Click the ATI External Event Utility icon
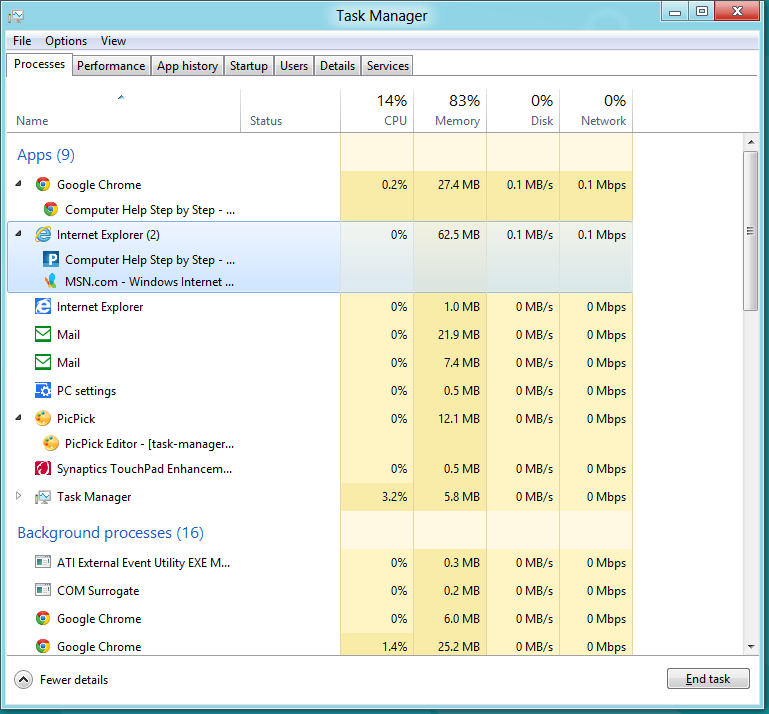This screenshot has width=769, height=714. (x=43, y=562)
